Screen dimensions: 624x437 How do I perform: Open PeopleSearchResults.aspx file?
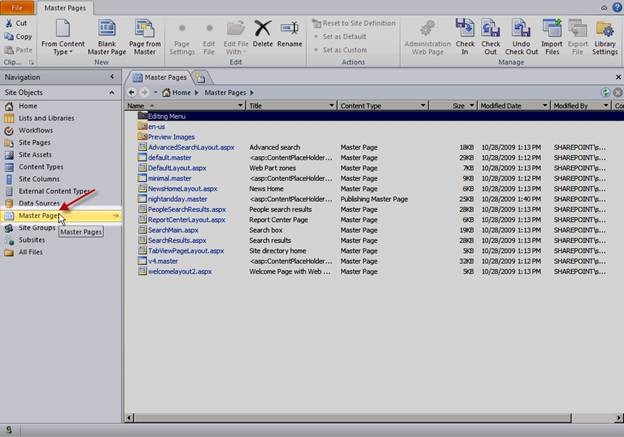(187, 209)
